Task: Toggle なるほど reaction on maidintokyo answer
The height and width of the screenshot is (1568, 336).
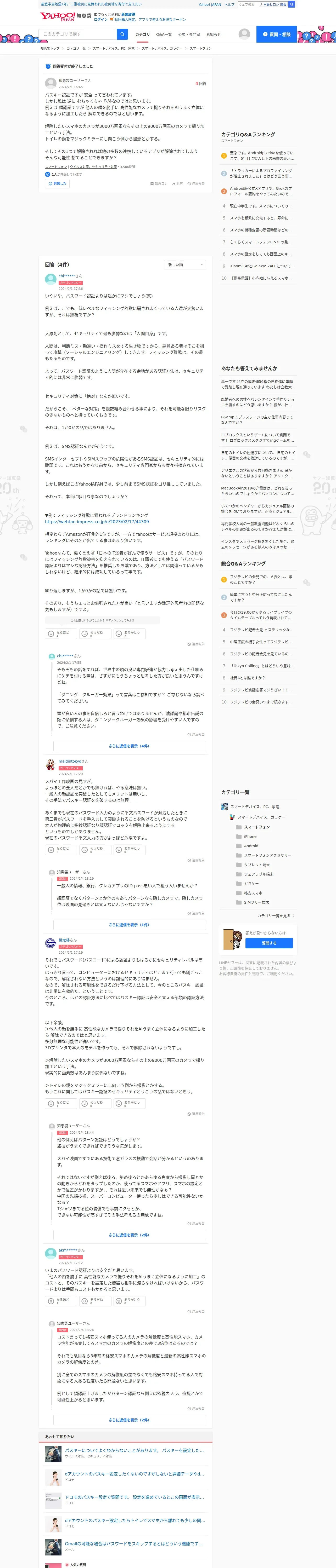Action: [x=60, y=850]
